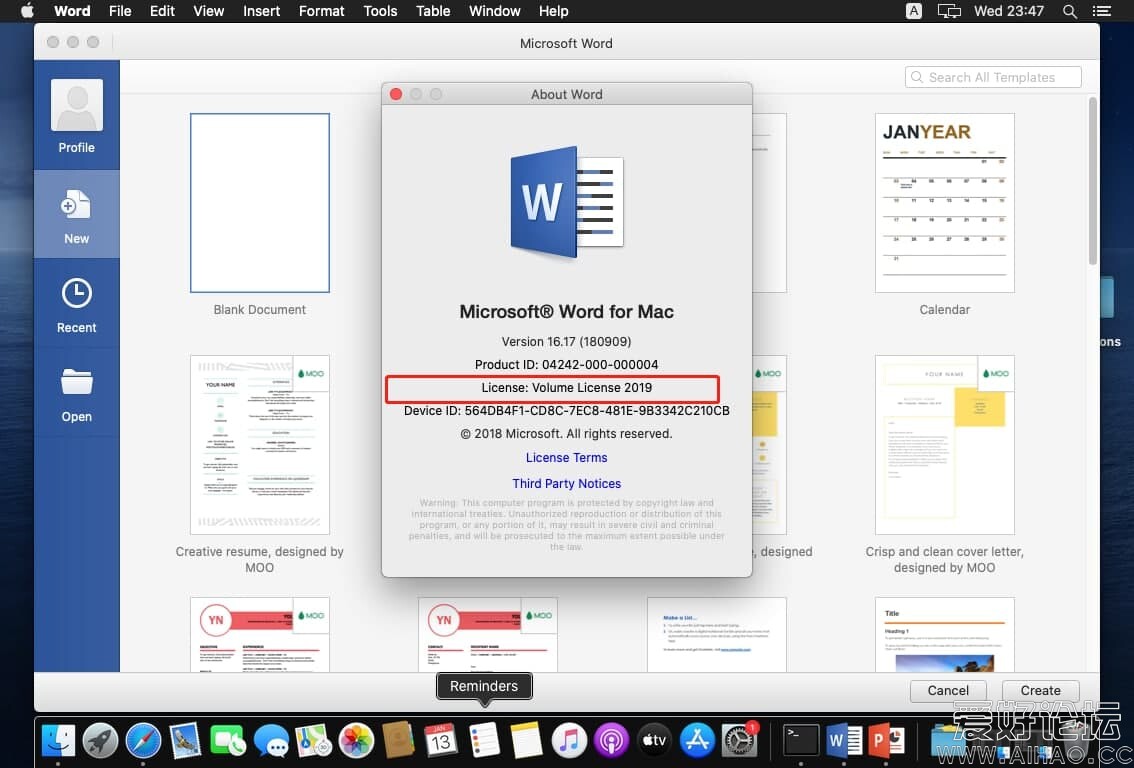Screen dimensions: 1134x768
Task: Open the Profile sidebar icon
Action: click(76, 117)
